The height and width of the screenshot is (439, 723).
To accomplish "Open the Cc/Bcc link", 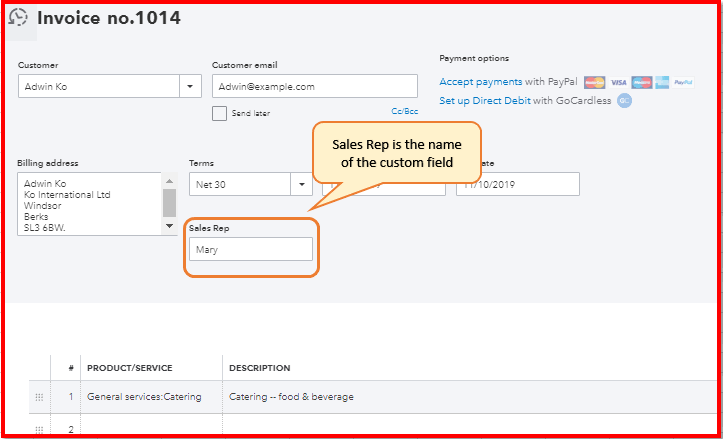I will pyautogui.click(x=404, y=111).
